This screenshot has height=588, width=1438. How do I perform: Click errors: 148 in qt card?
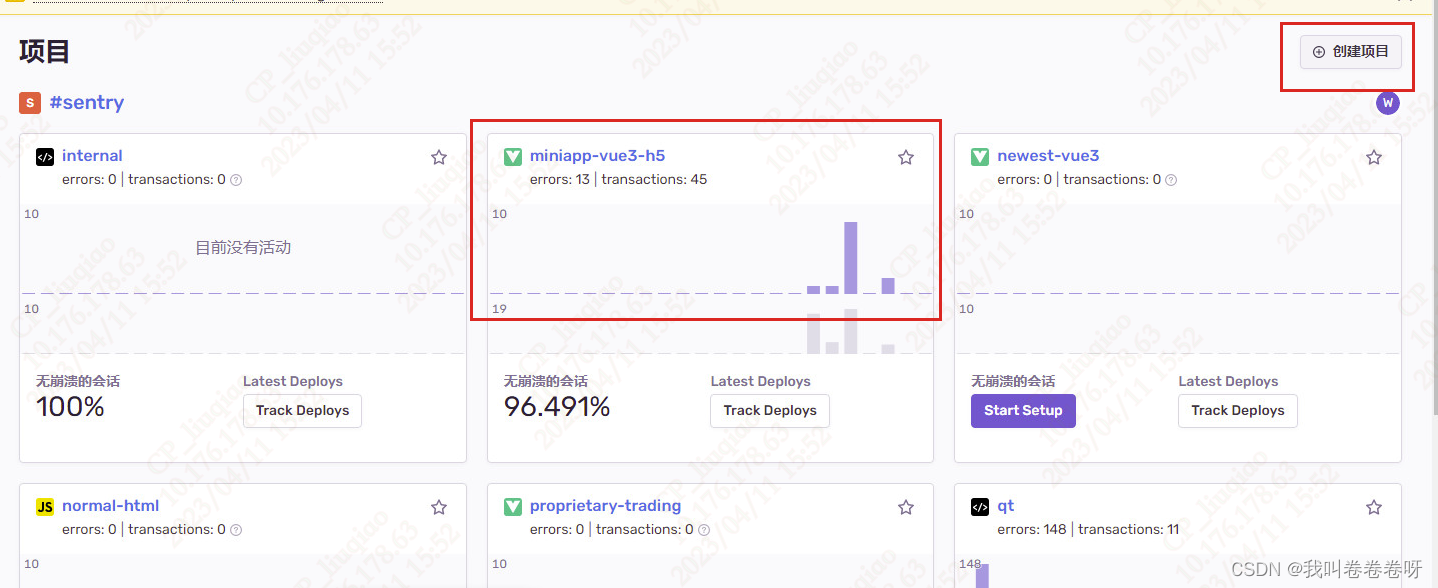pos(1032,530)
